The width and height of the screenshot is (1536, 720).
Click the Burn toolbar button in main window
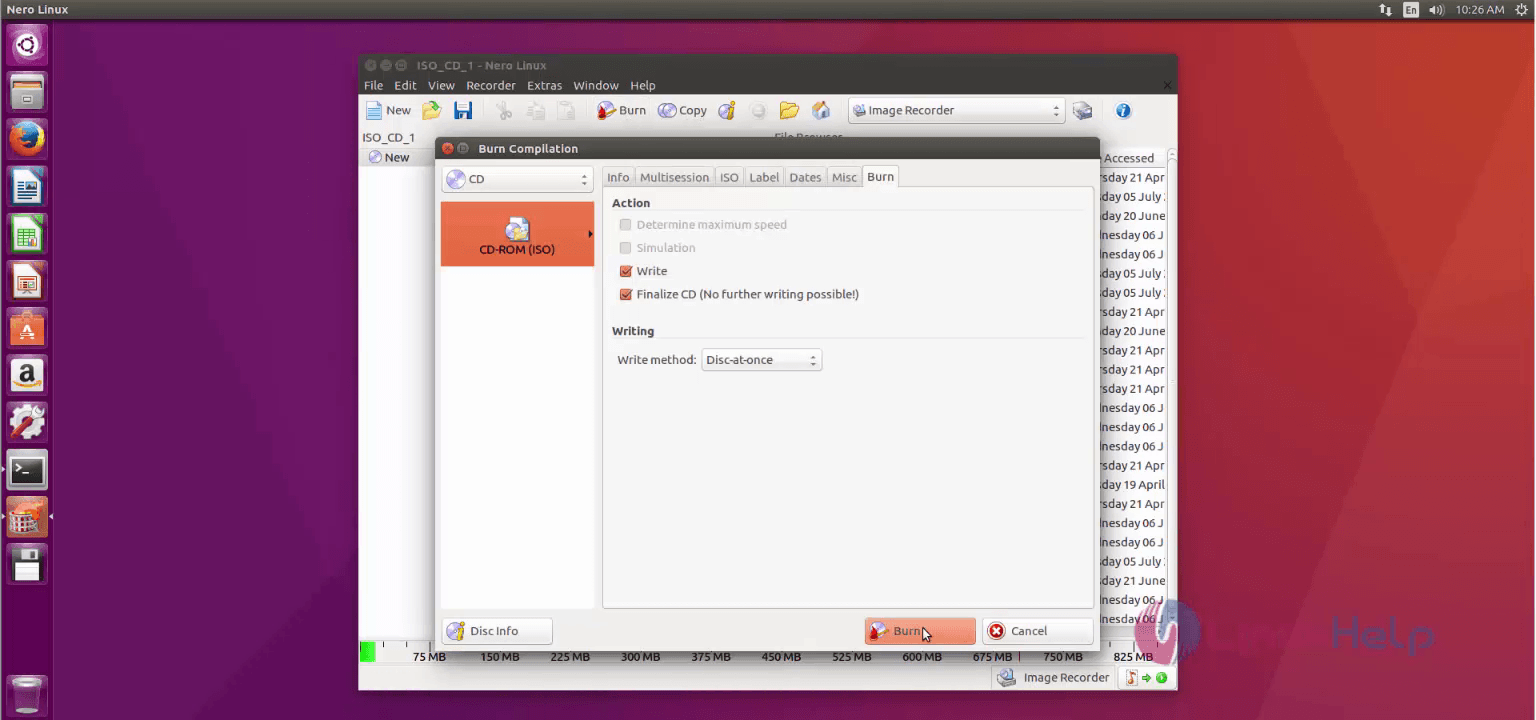coord(622,111)
